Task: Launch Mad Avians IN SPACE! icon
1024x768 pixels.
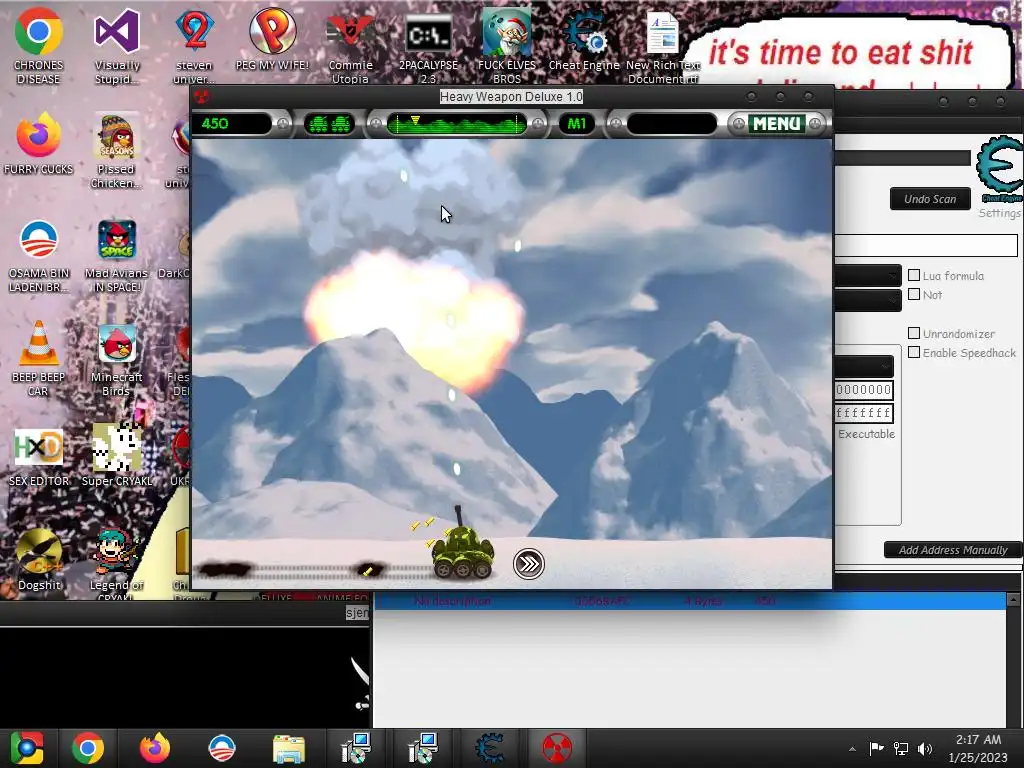Action: click(x=116, y=255)
